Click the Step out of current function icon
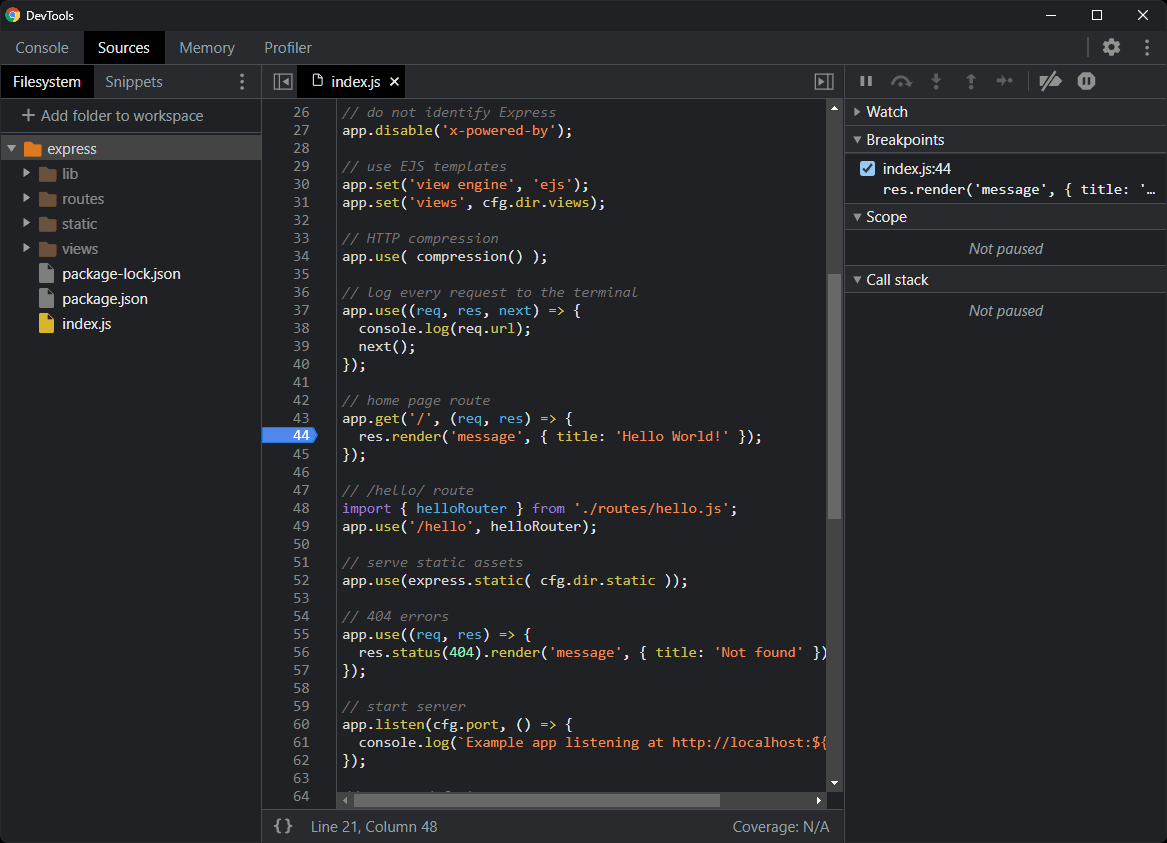Viewport: 1167px width, 843px height. click(971, 81)
